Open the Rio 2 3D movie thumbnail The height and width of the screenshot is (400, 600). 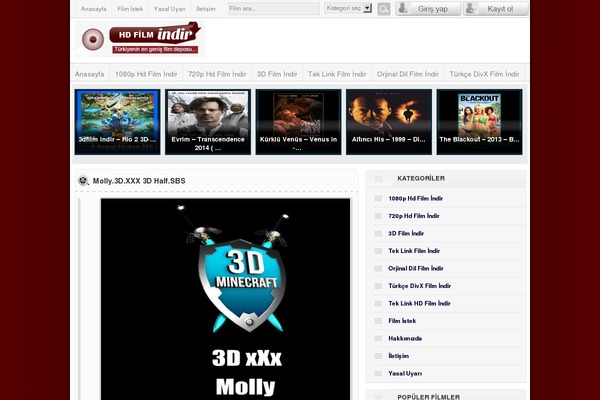pyautogui.click(x=117, y=122)
